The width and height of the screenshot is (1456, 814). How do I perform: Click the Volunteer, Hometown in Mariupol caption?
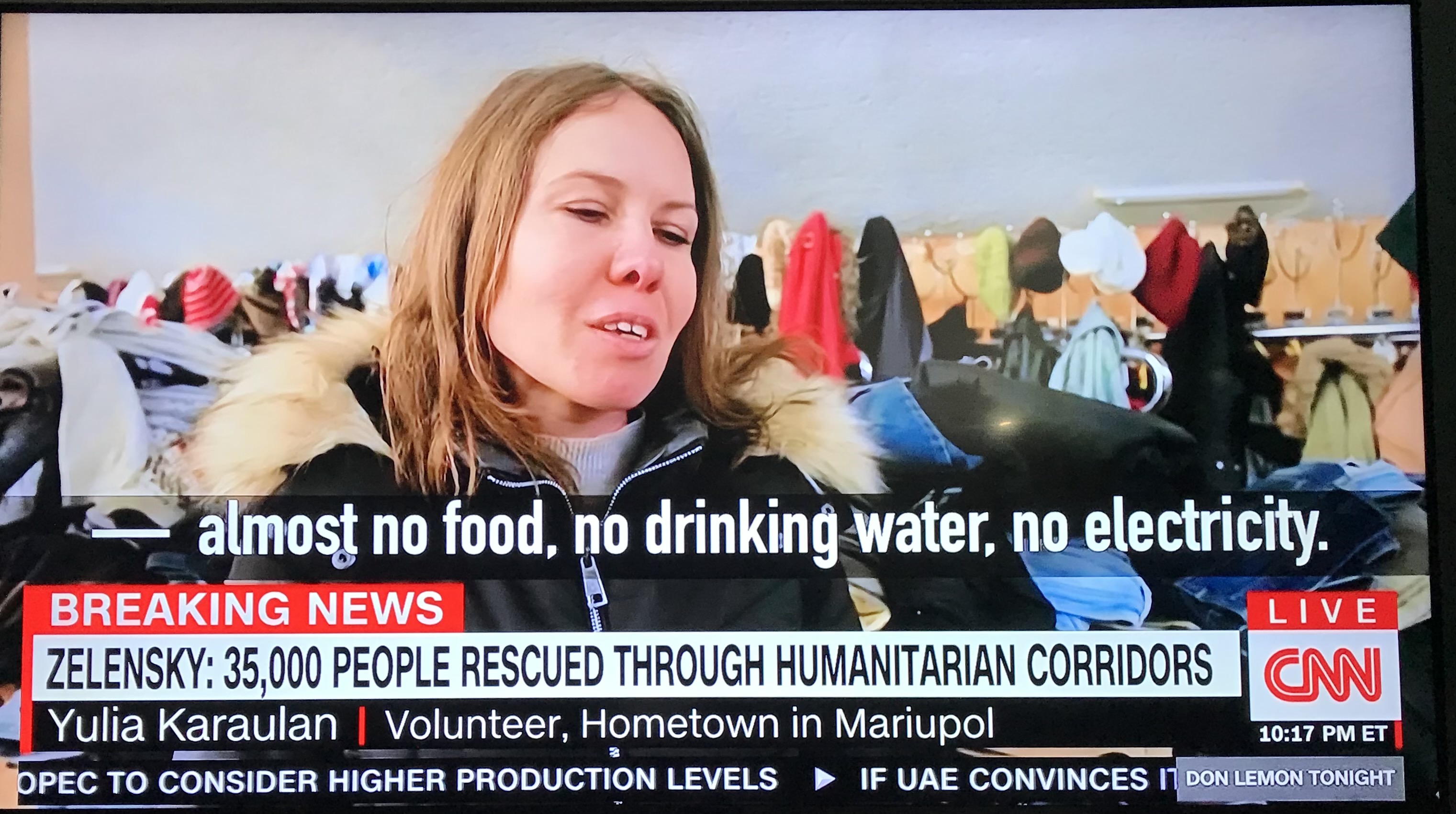click(689, 725)
